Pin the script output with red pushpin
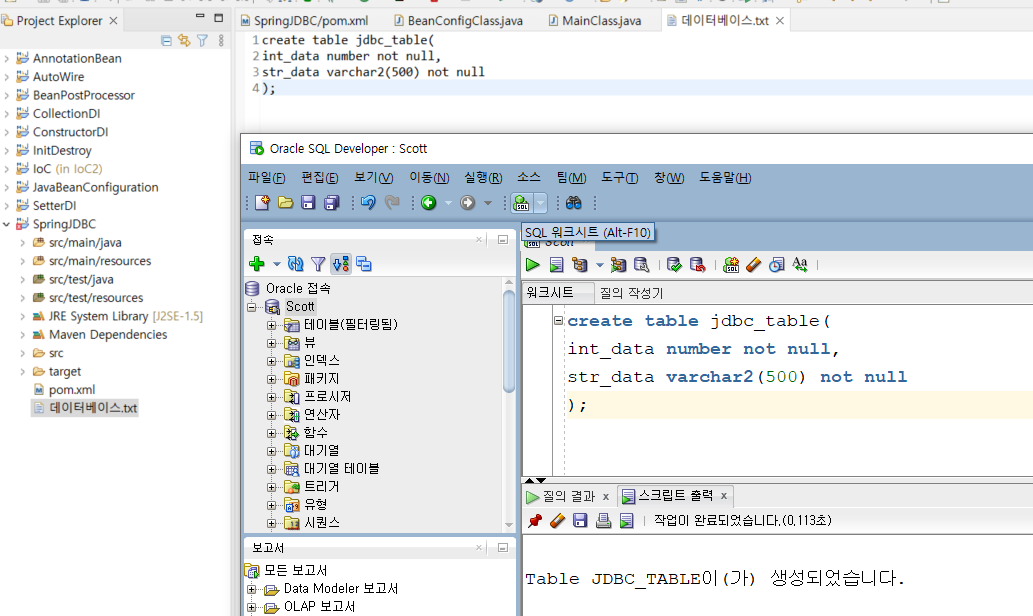The height and width of the screenshot is (616, 1033). click(535, 520)
